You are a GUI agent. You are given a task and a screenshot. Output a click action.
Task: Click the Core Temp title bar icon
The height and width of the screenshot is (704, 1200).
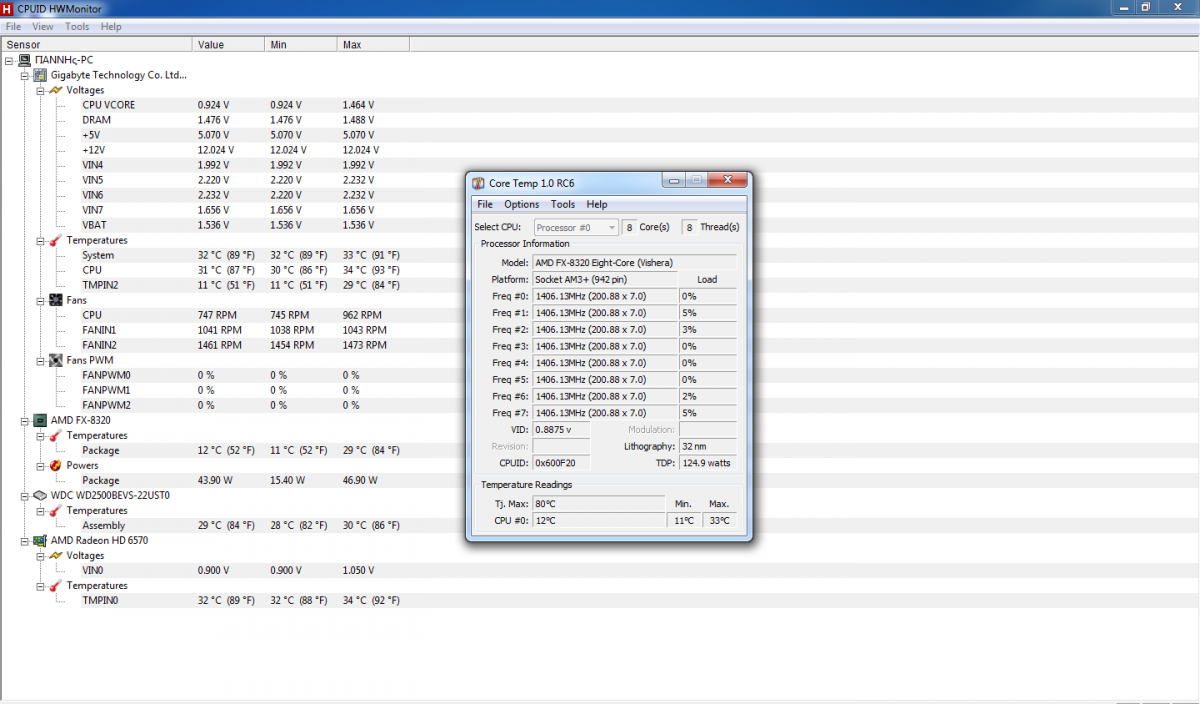(x=478, y=183)
